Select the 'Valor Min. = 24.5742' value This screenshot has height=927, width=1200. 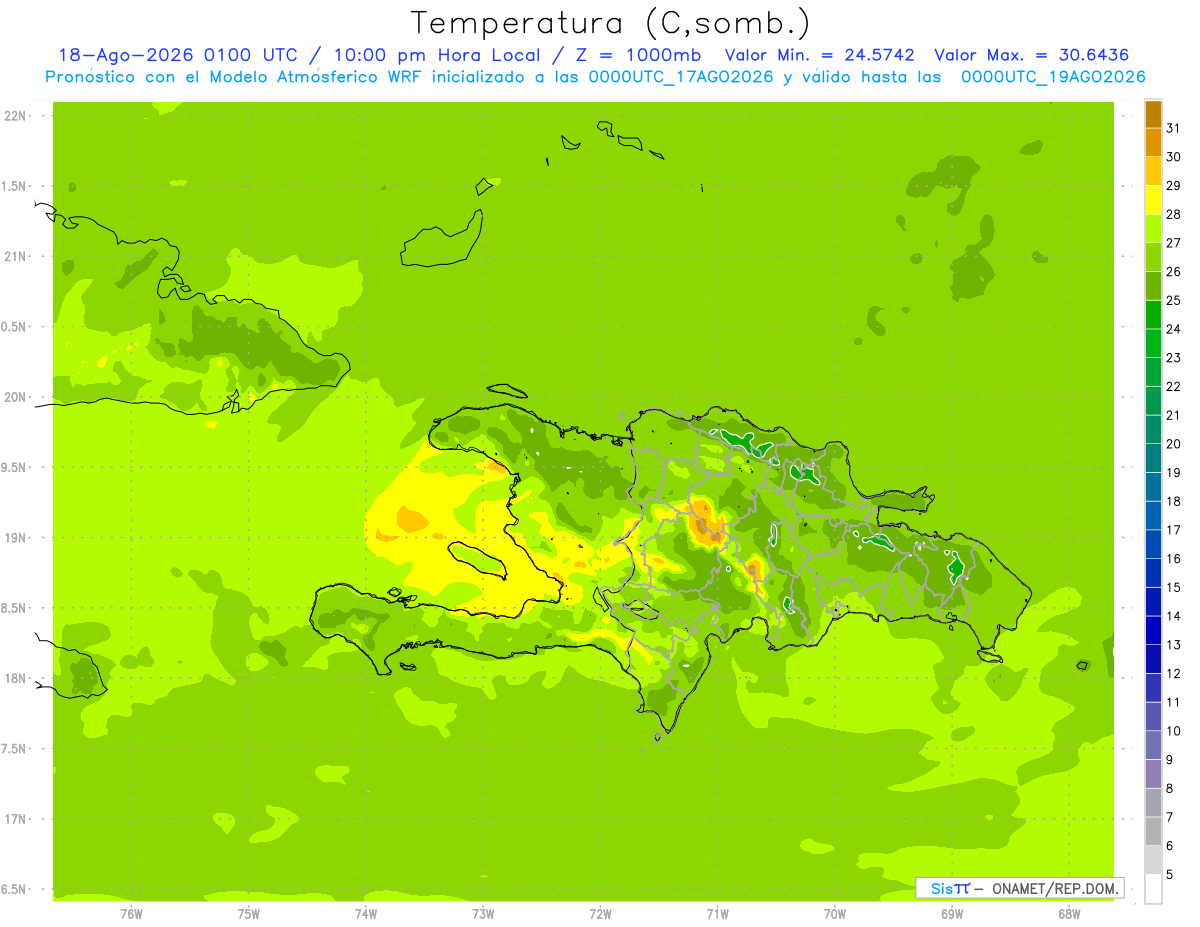point(819,55)
